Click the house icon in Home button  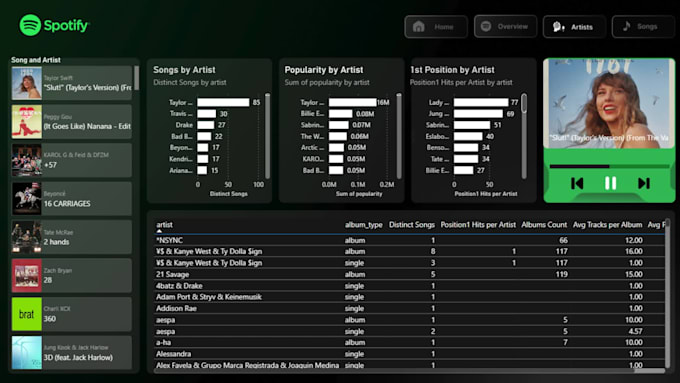(418, 27)
